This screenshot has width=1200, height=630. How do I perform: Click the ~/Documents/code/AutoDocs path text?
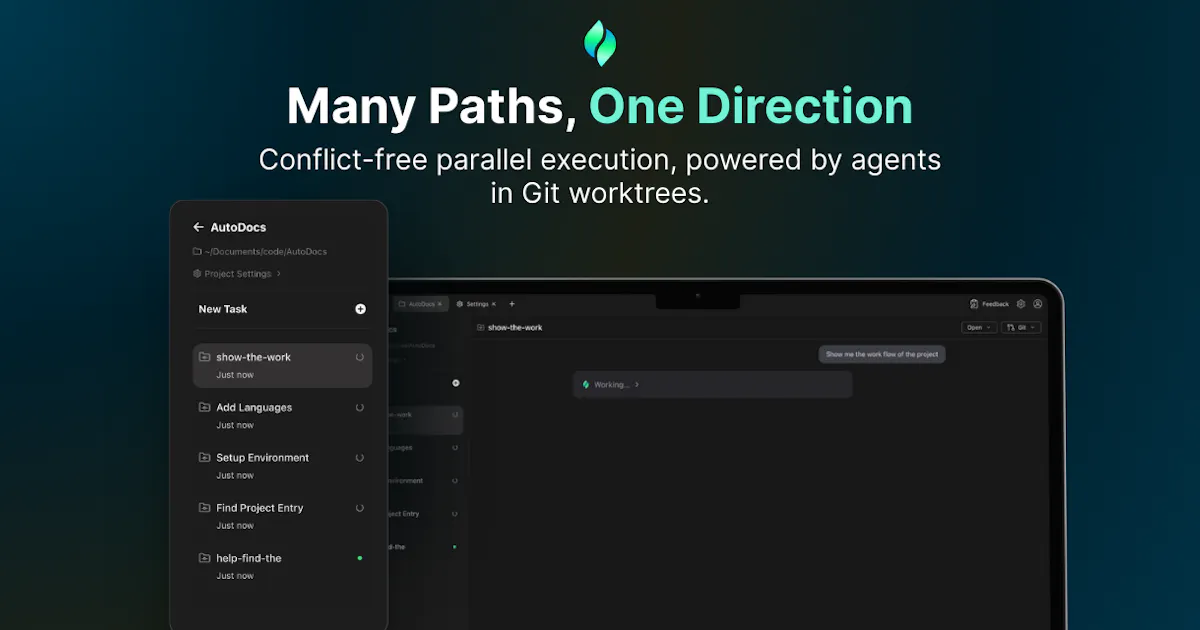click(266, 251)
